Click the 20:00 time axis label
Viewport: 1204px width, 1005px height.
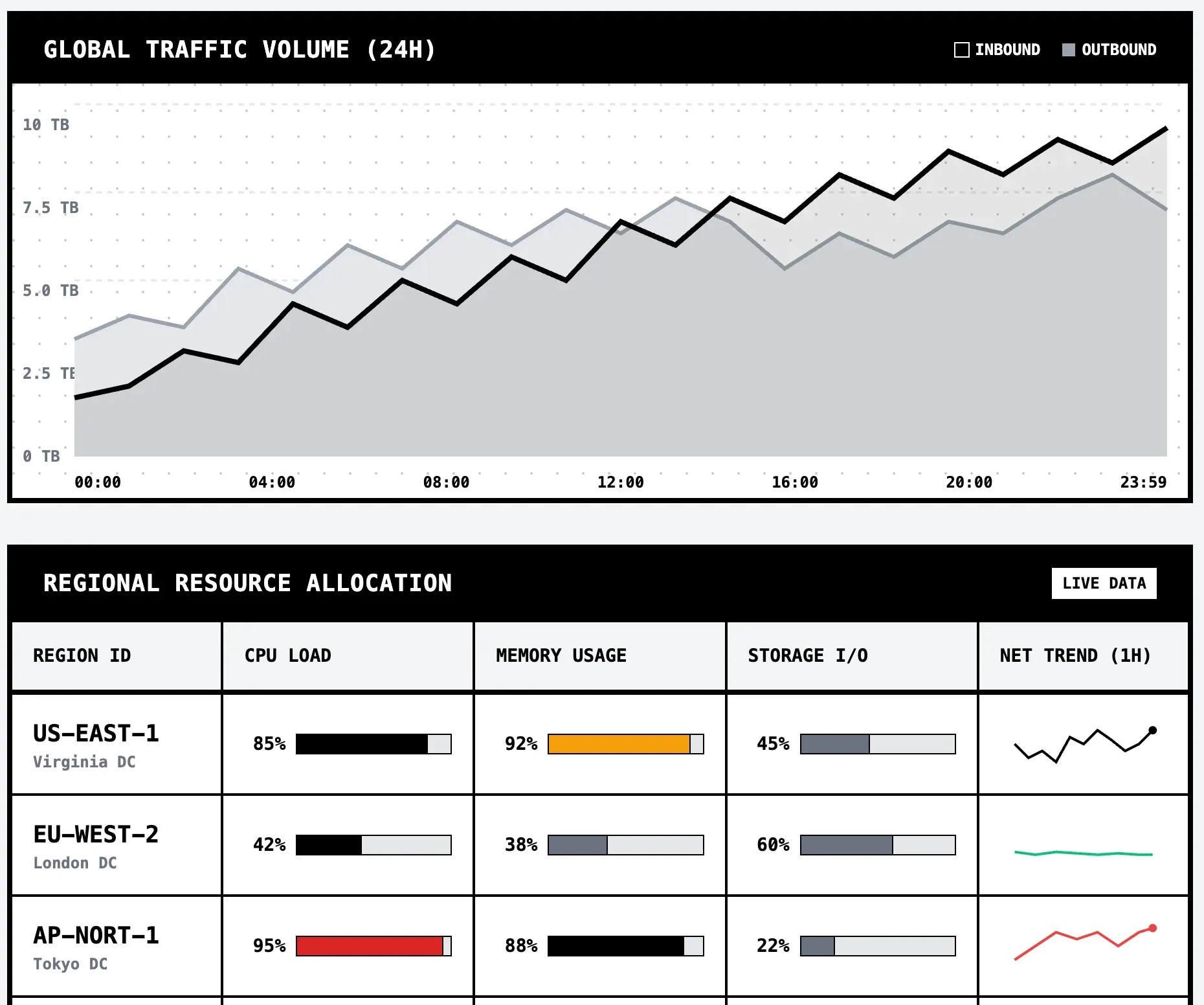(x=969, y=482)
